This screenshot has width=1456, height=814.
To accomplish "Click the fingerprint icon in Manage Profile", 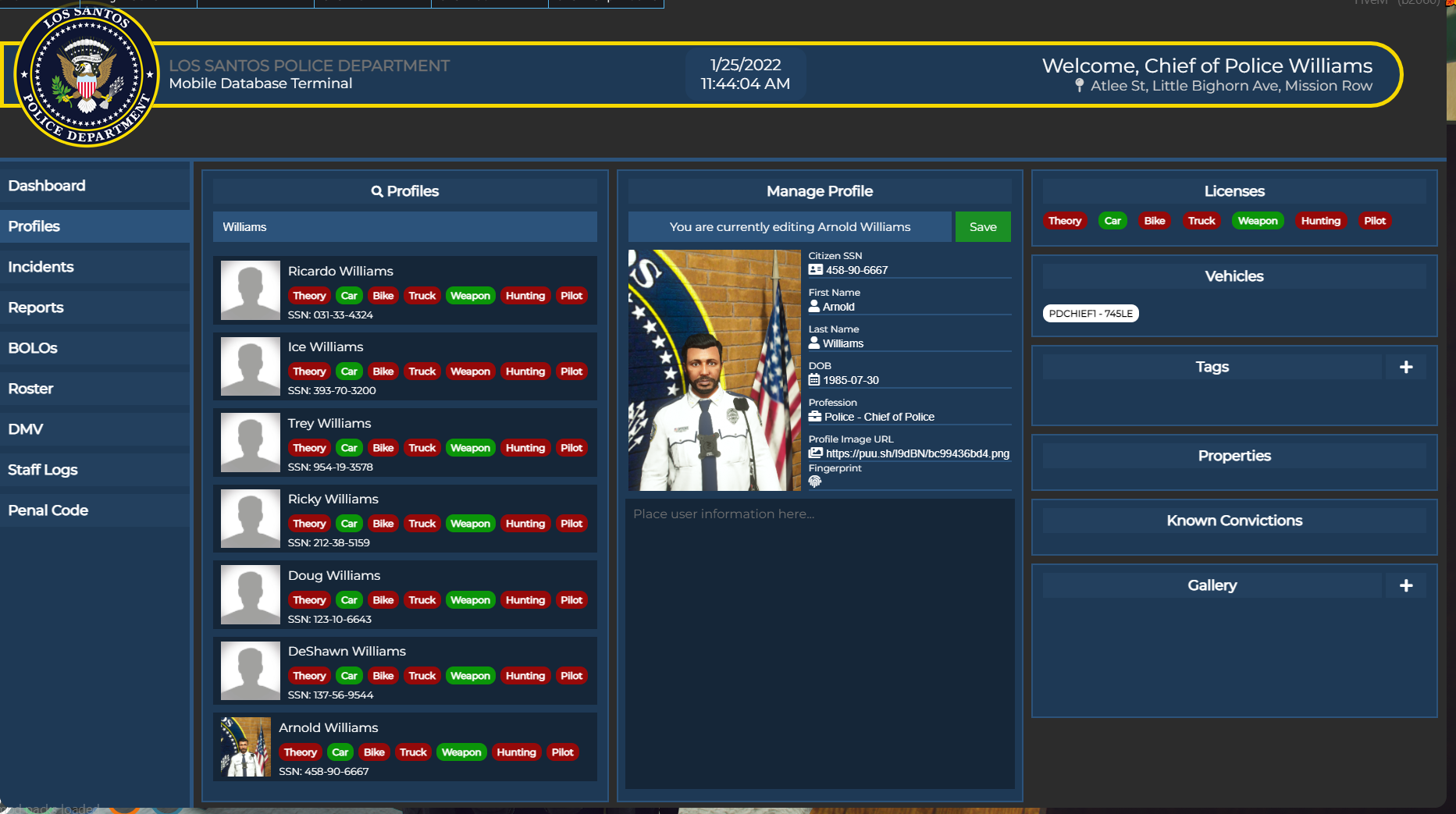I will tap(815, 482).
